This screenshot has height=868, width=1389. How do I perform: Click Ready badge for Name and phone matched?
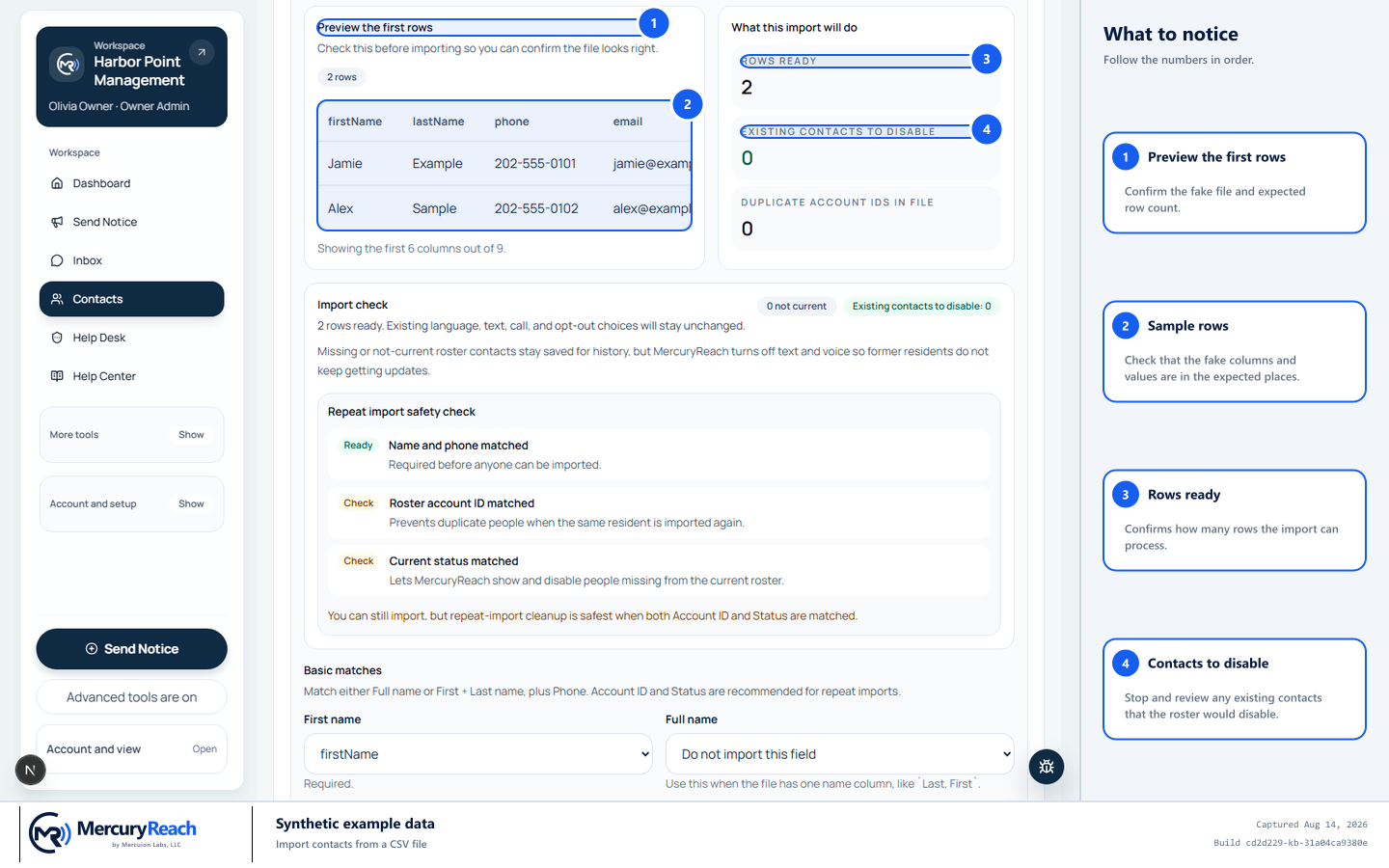pyautogui.click(x=358, y=446)
